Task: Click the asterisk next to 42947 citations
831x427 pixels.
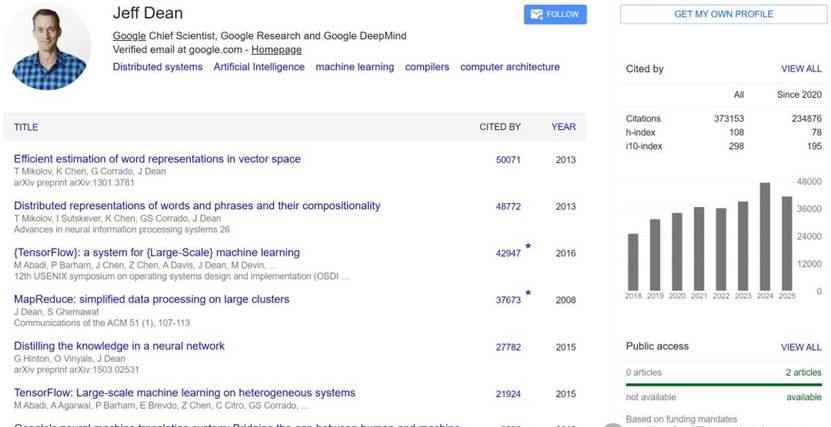Action: [528, 246]
